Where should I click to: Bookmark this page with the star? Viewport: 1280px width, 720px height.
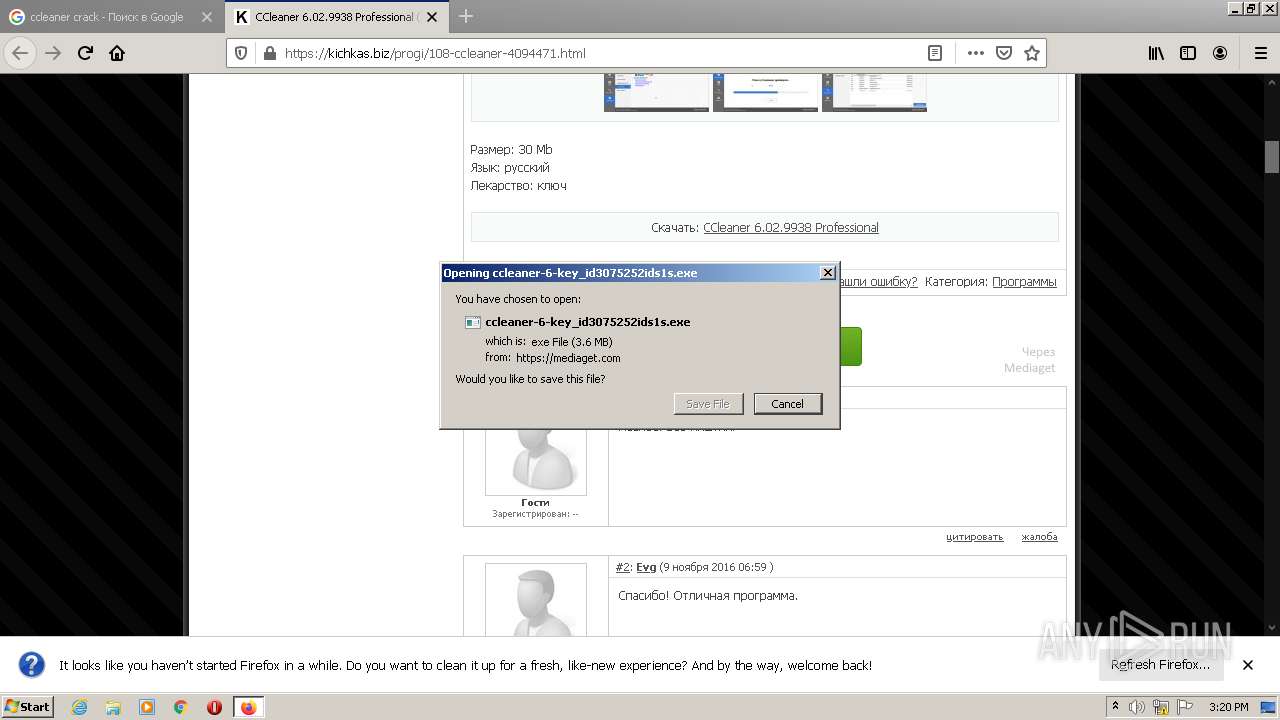click(x=1032, y=53)
